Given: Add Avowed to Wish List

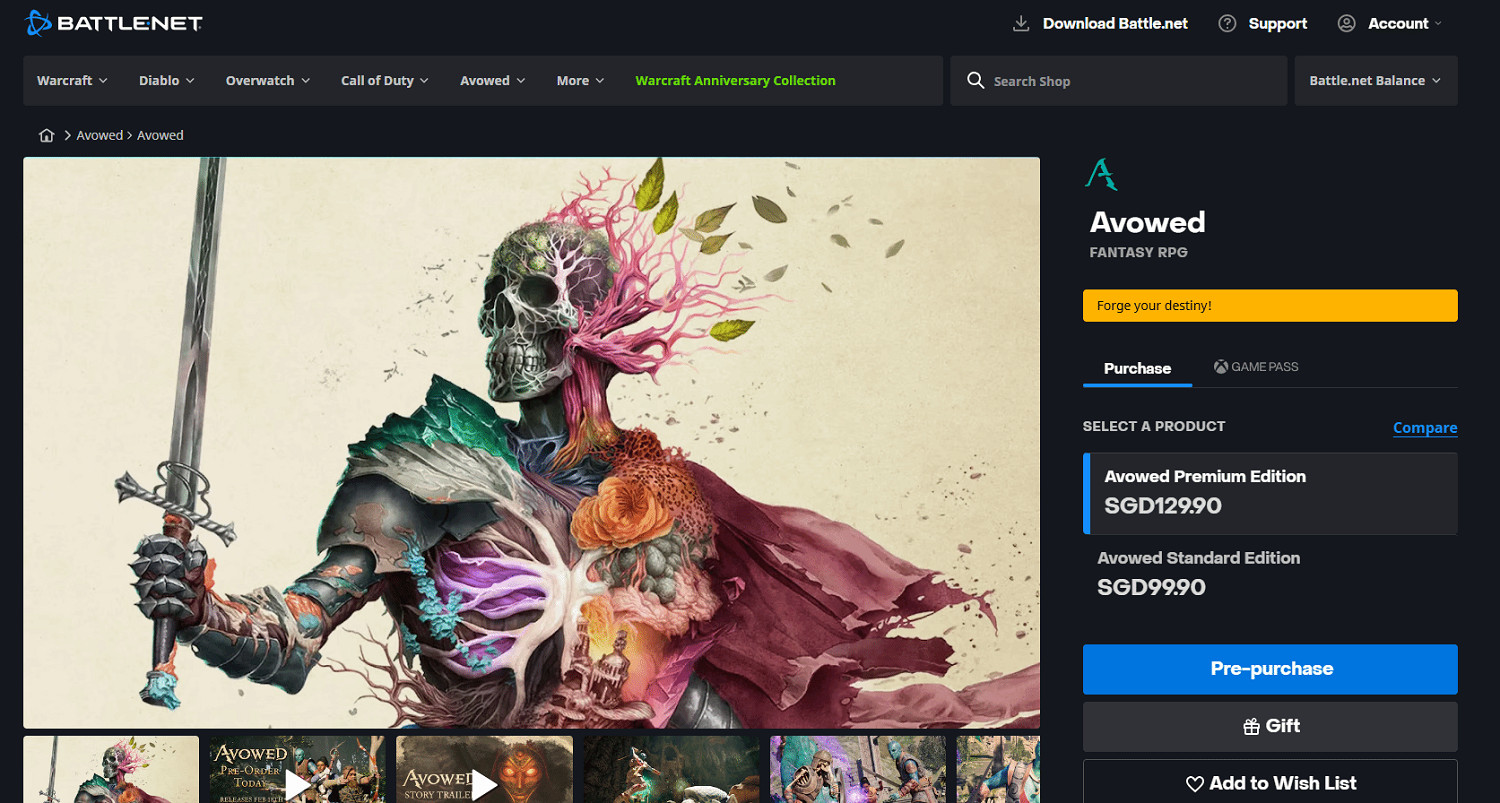Looking at the screenshot, I should point(1270,783).
